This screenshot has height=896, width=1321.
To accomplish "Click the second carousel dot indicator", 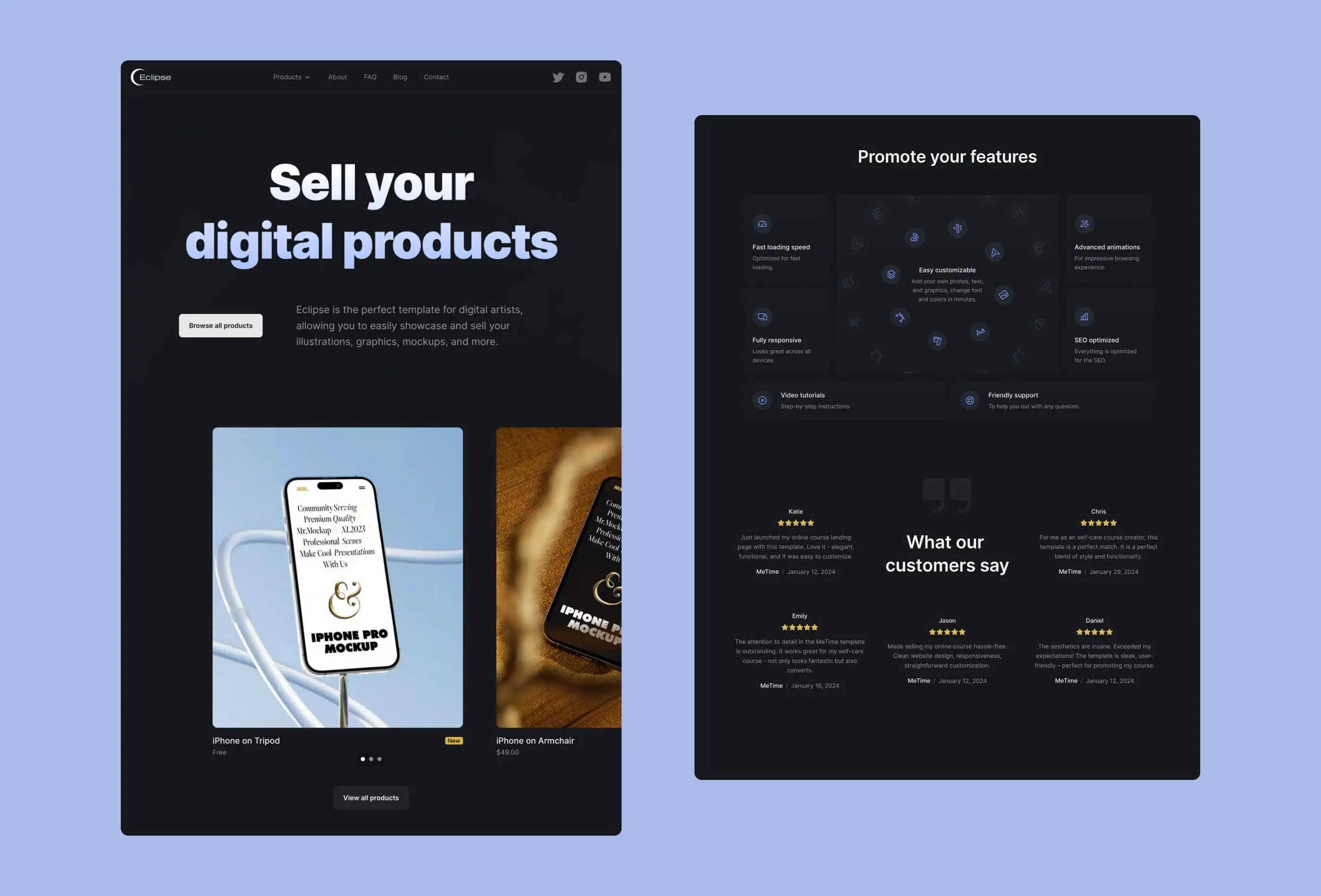I will (x=371, y=758).
